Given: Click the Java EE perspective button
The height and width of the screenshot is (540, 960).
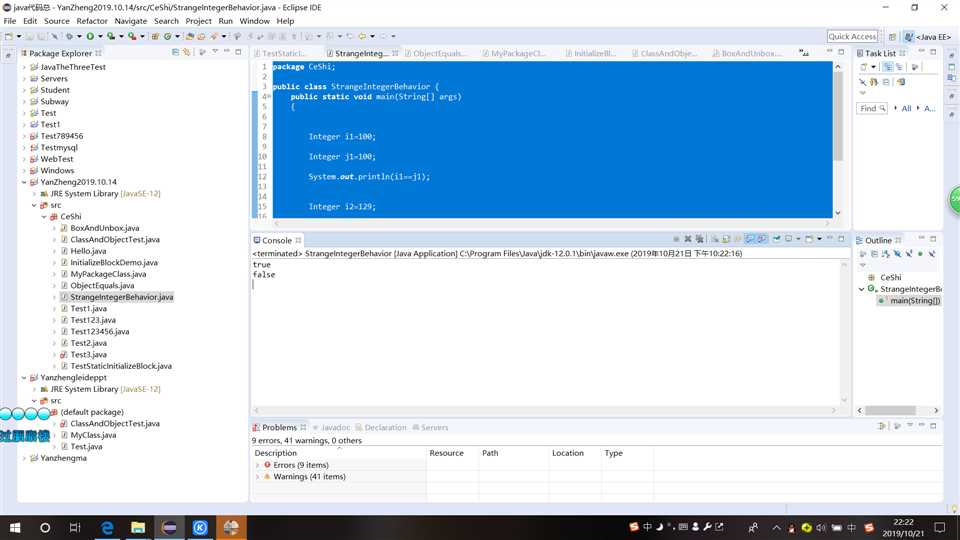Looking at the screenshot, I should pyautogui.click(x=928, y=37).
